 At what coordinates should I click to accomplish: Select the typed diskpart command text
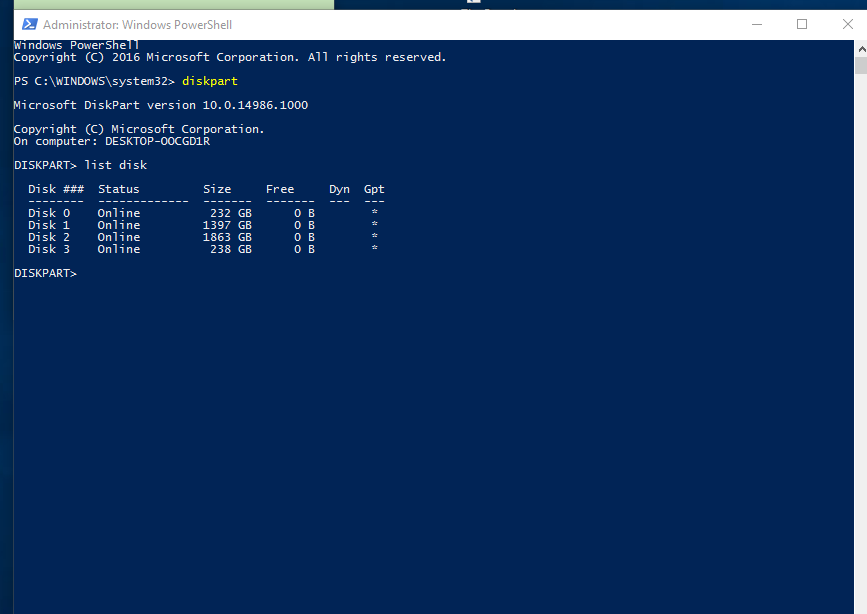pyautogui.click(x=209, y=80)
